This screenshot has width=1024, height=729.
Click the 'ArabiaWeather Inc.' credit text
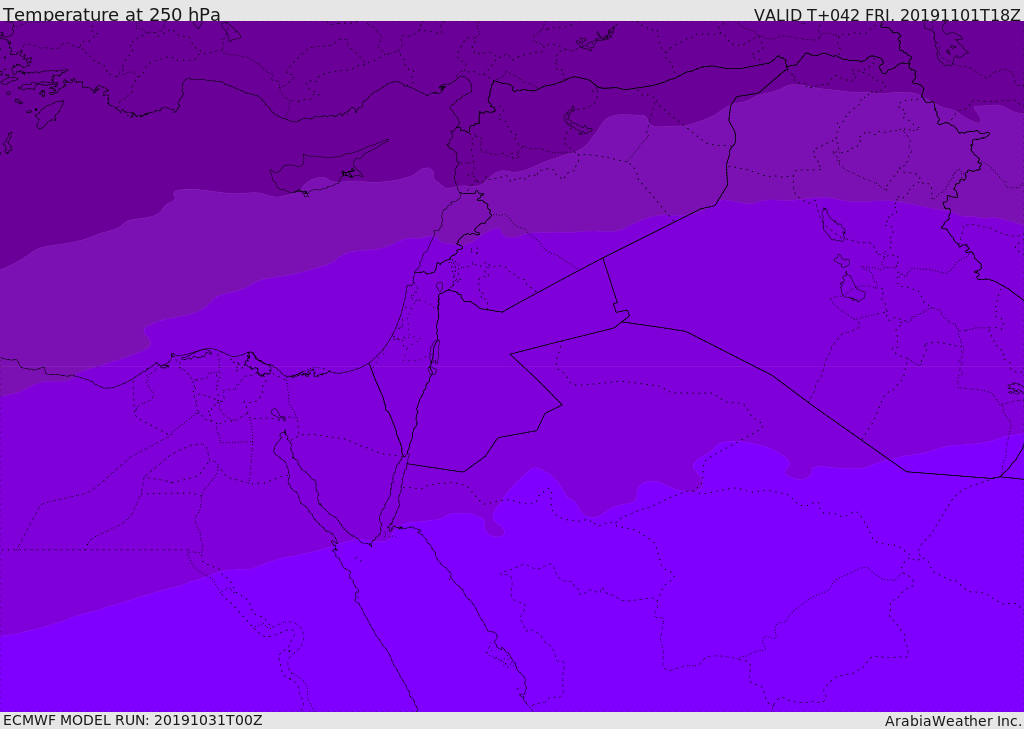tap(953, 721)
